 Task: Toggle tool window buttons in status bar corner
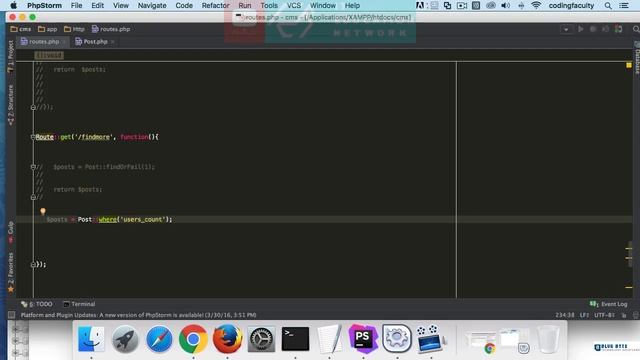coord(11,315)
